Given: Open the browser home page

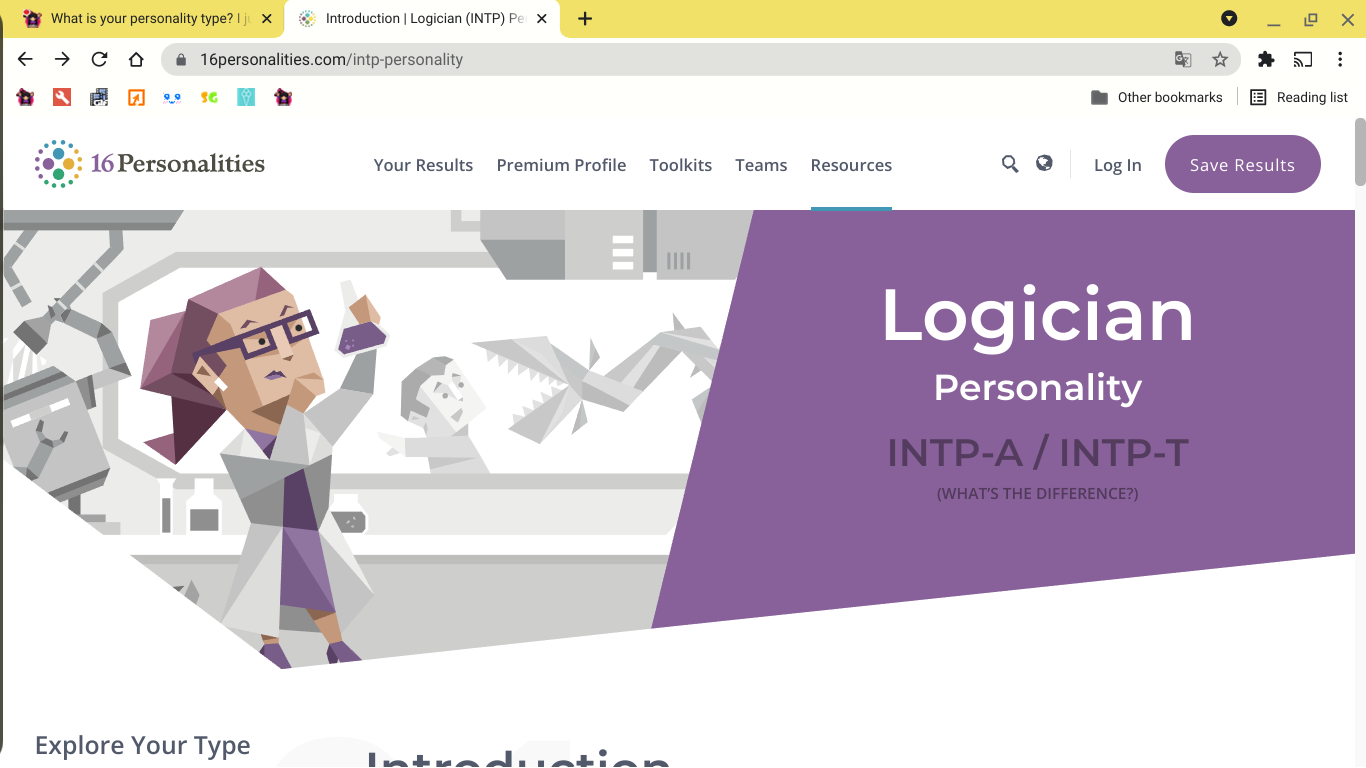Looking at the screenshot, I should 136,59.
